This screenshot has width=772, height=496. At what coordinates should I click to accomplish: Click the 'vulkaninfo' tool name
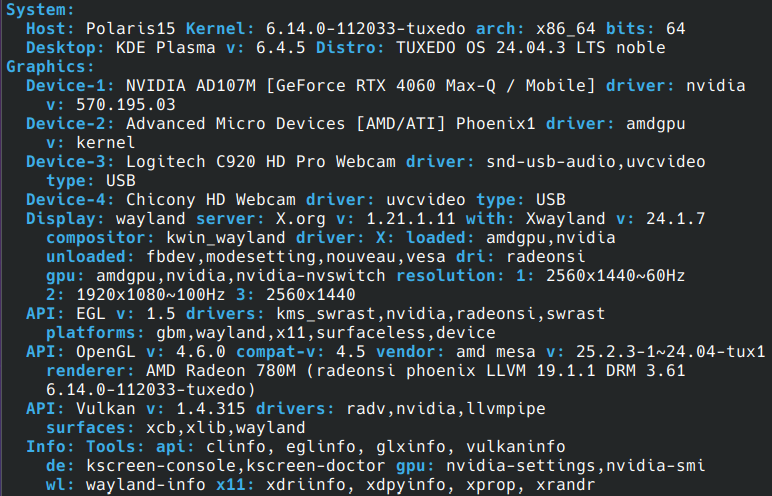click(515, 447)
